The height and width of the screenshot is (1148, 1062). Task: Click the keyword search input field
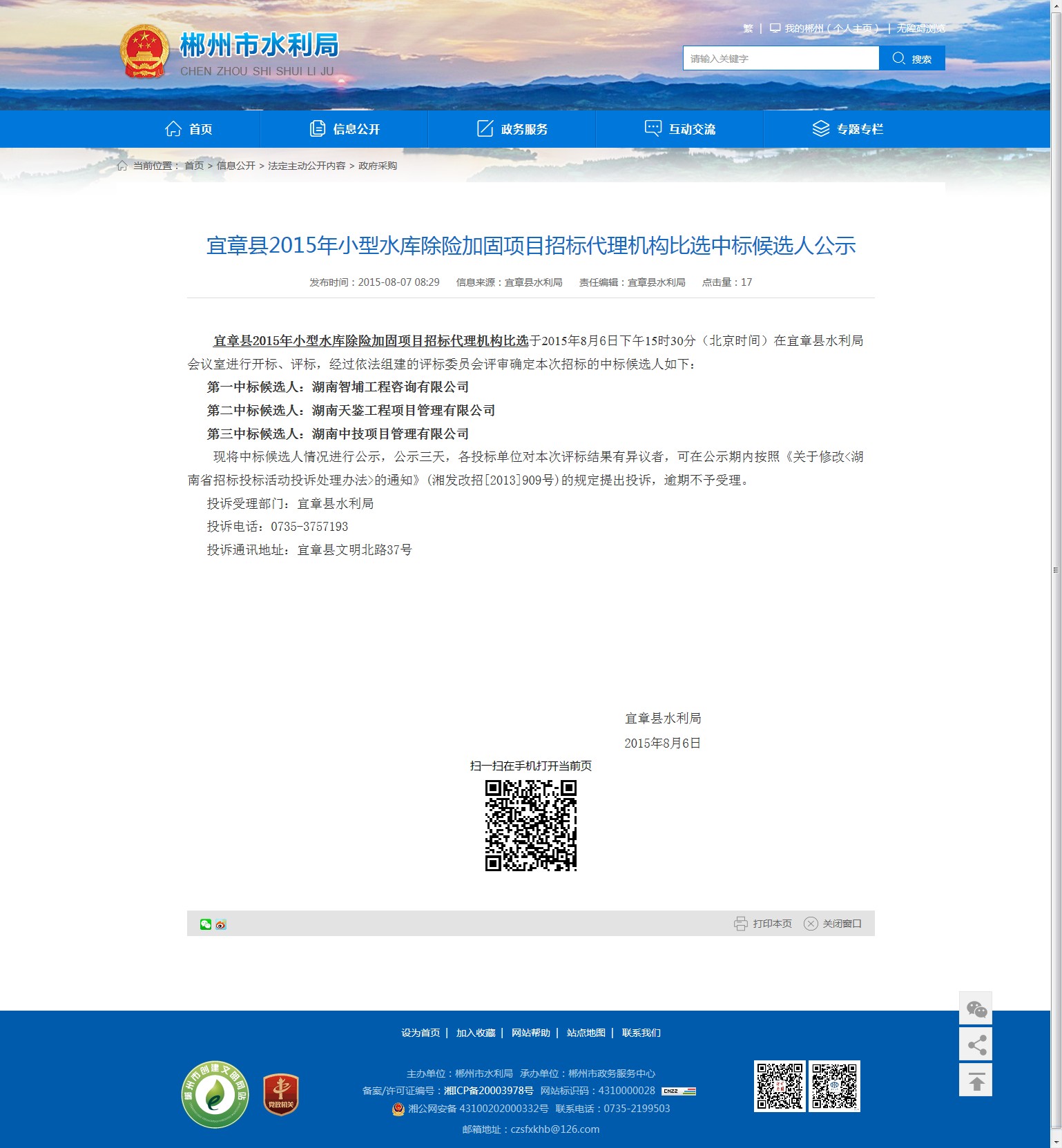(780, 59)
